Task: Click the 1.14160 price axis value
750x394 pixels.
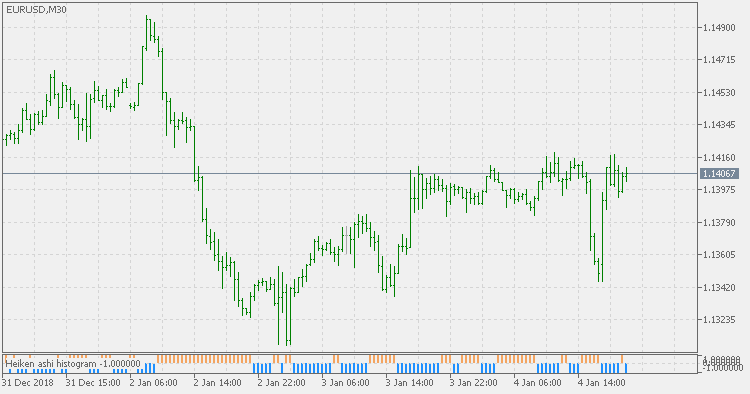Action: click(719, 157)
